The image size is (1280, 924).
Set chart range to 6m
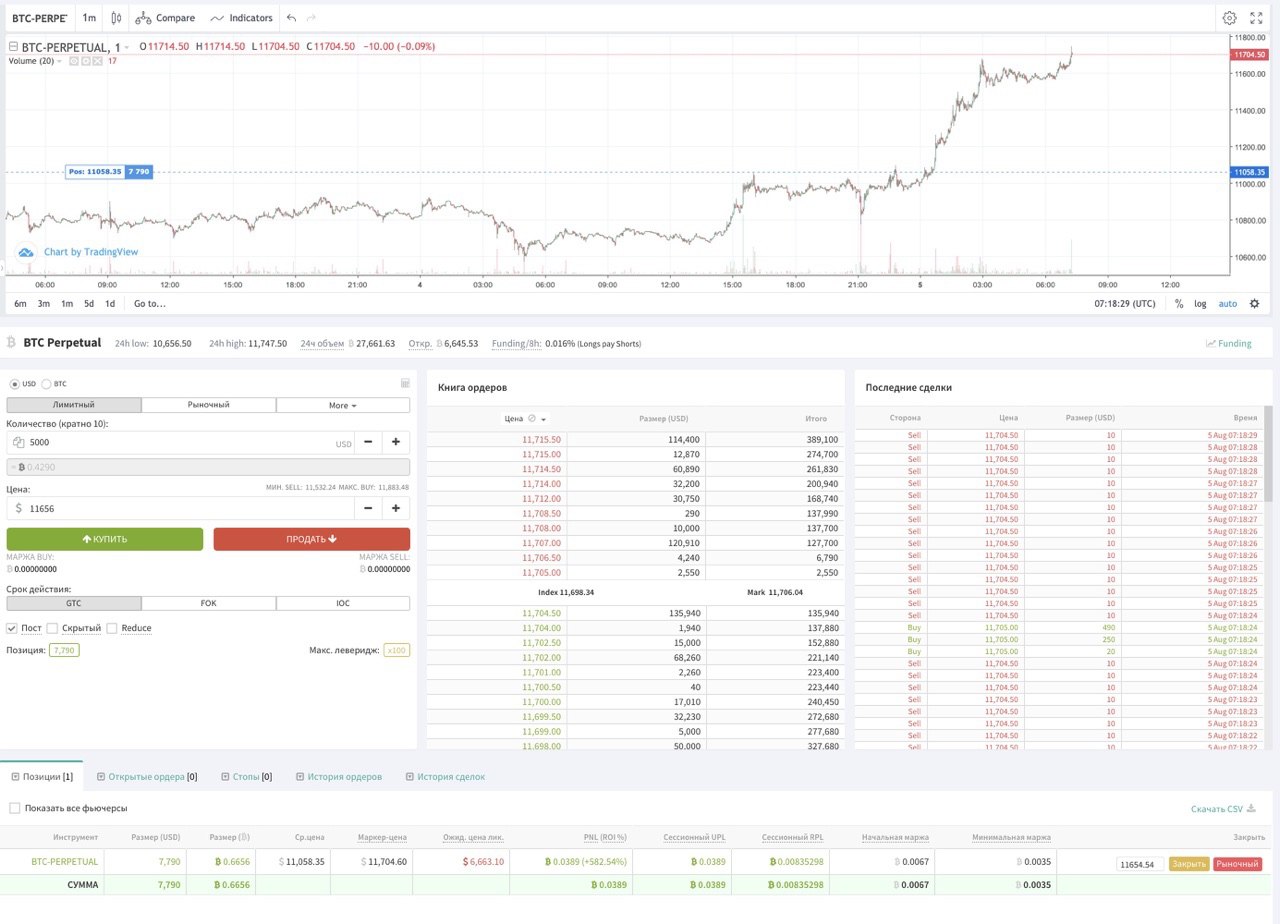20,304
